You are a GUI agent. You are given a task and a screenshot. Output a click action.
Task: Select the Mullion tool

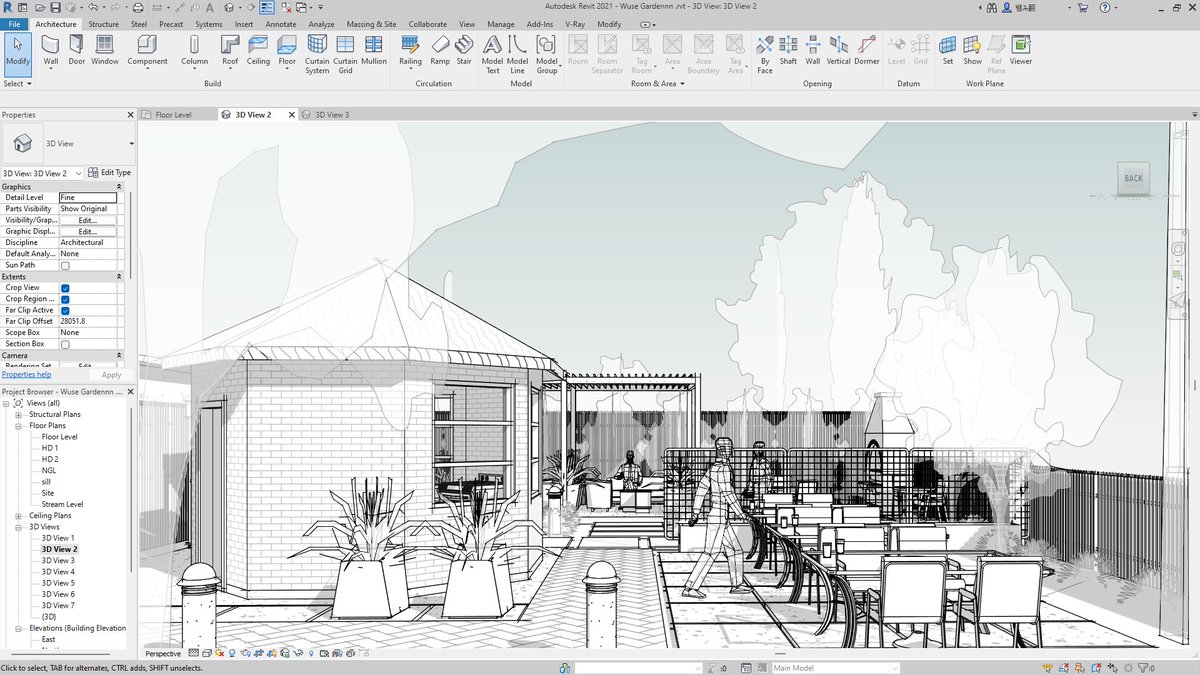[374, 50]
